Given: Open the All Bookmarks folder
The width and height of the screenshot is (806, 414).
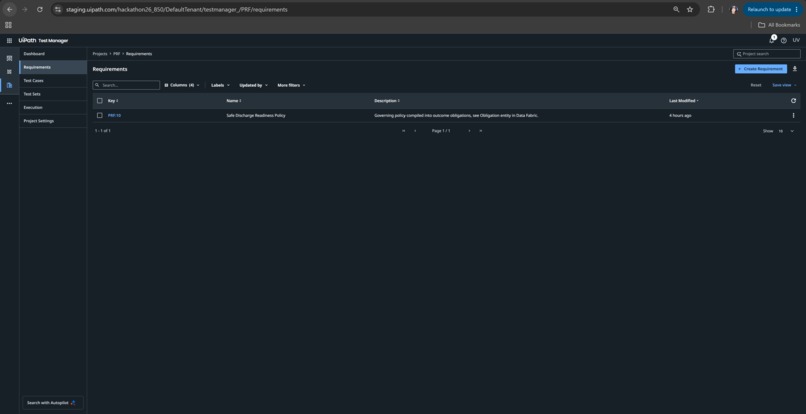Looking at the screenshot, I should pyautogui.click(x=779, y=25).
